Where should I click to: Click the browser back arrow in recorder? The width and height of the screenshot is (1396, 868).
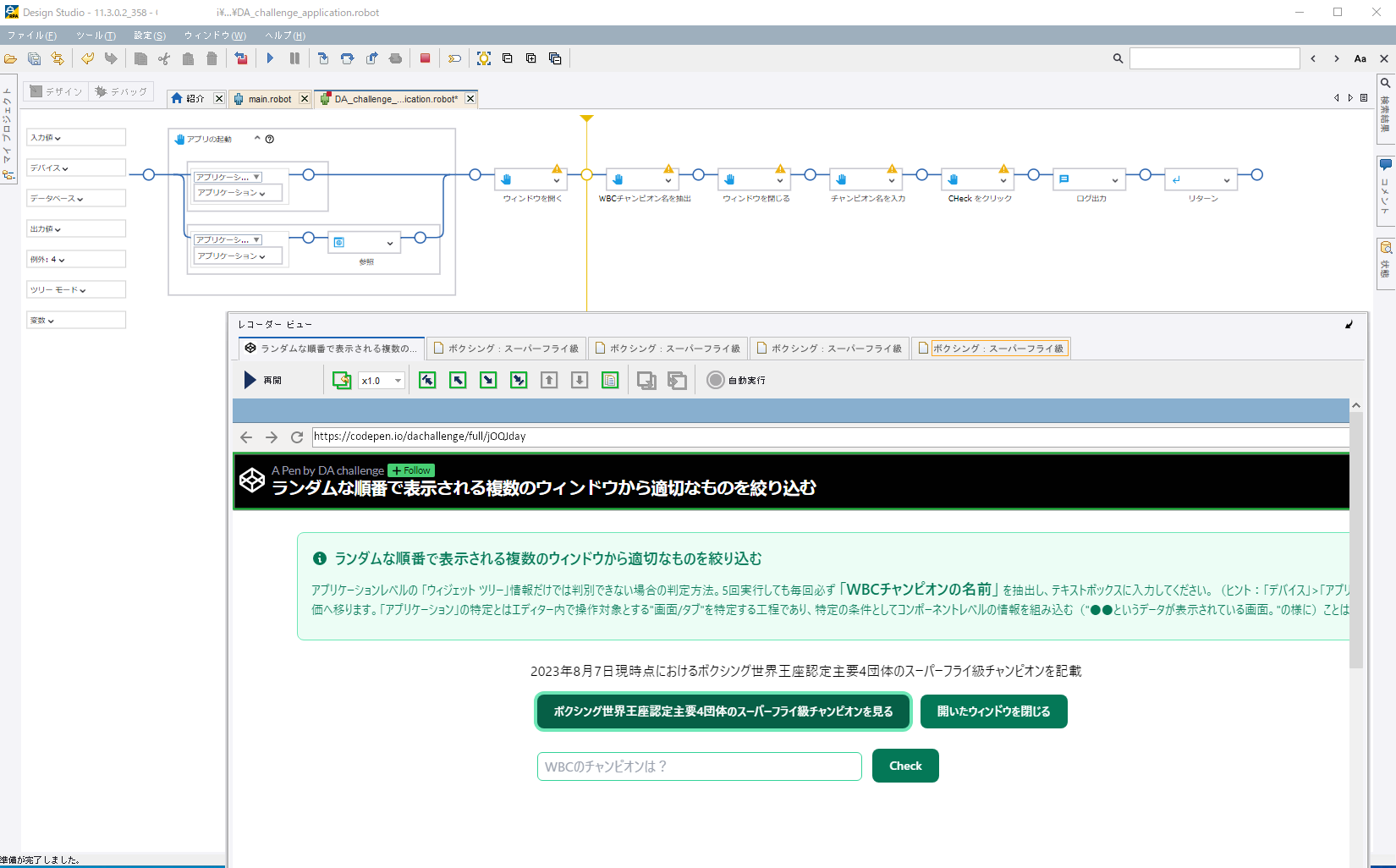pos(246,437)
